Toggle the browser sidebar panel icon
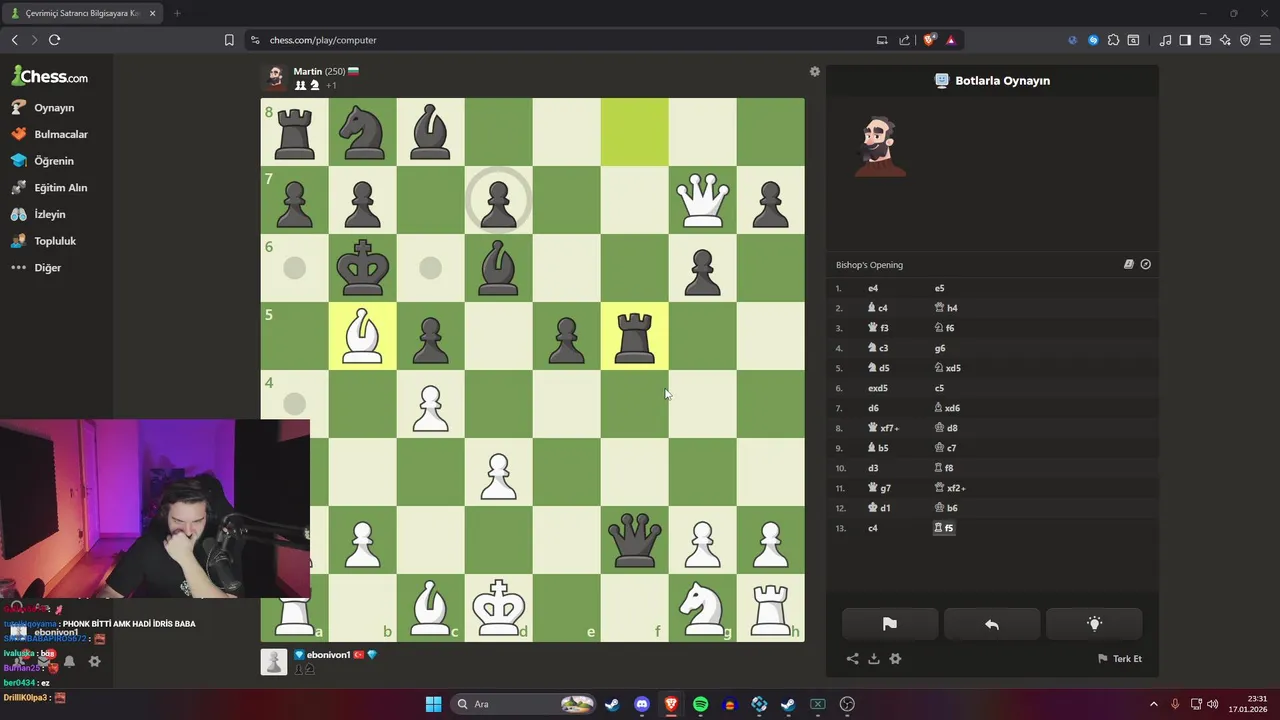 (1185, 40)
